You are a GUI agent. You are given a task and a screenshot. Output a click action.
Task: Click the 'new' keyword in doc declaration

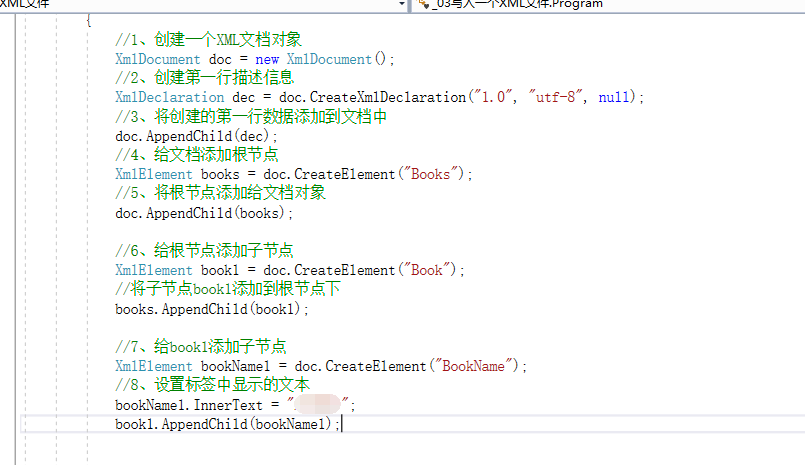click(267, 60)
